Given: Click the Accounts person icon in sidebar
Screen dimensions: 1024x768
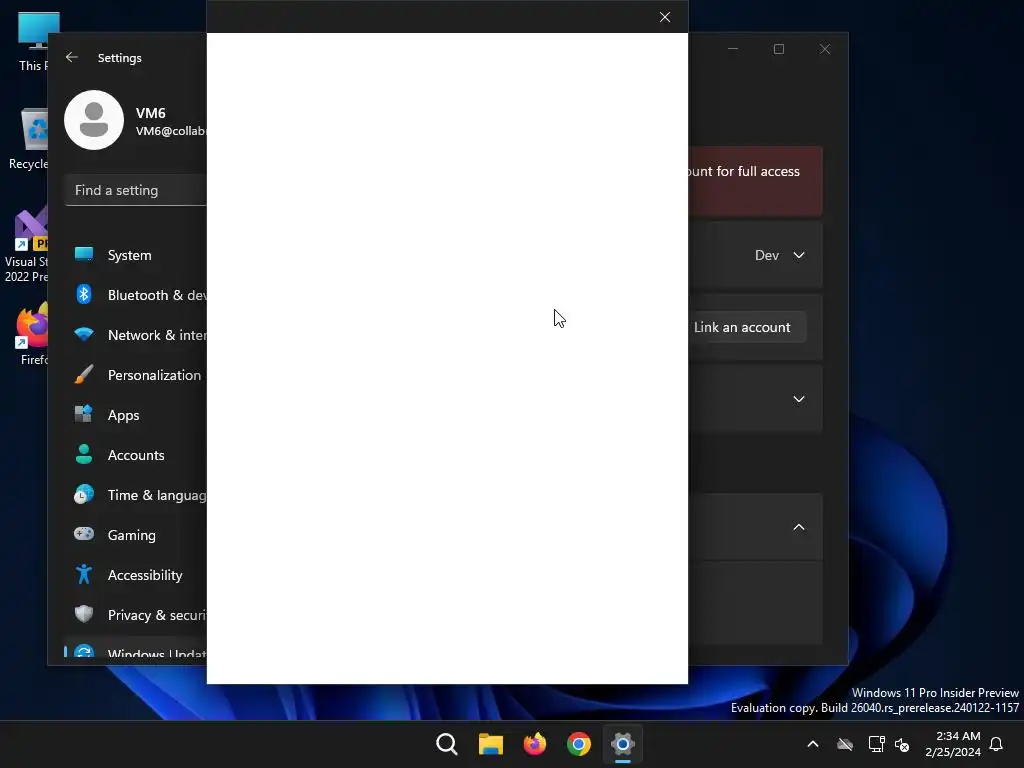Looking at the screenshot, I should 84,454.
